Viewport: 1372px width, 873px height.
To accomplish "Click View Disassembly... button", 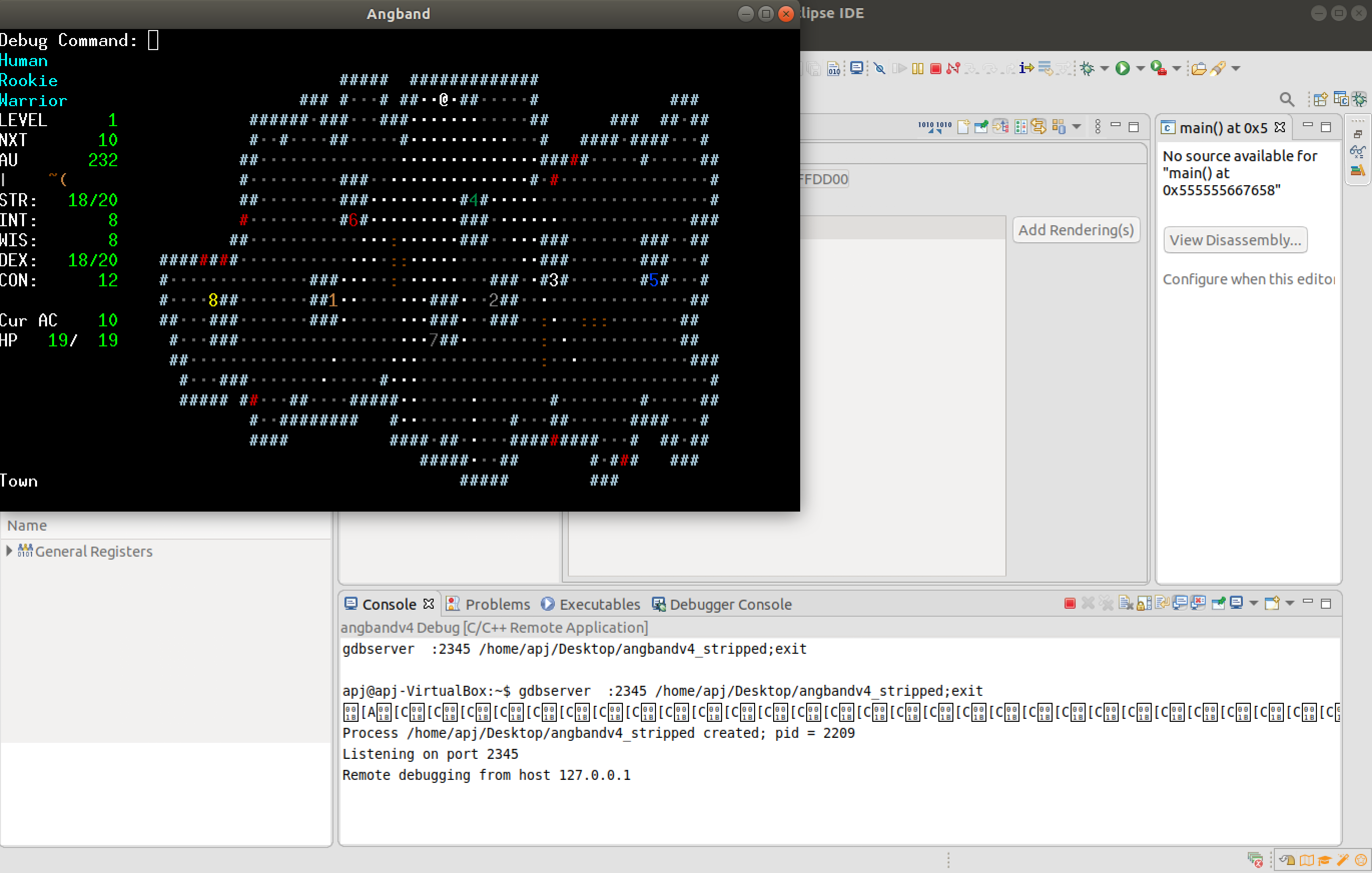I will [1235, 240].
